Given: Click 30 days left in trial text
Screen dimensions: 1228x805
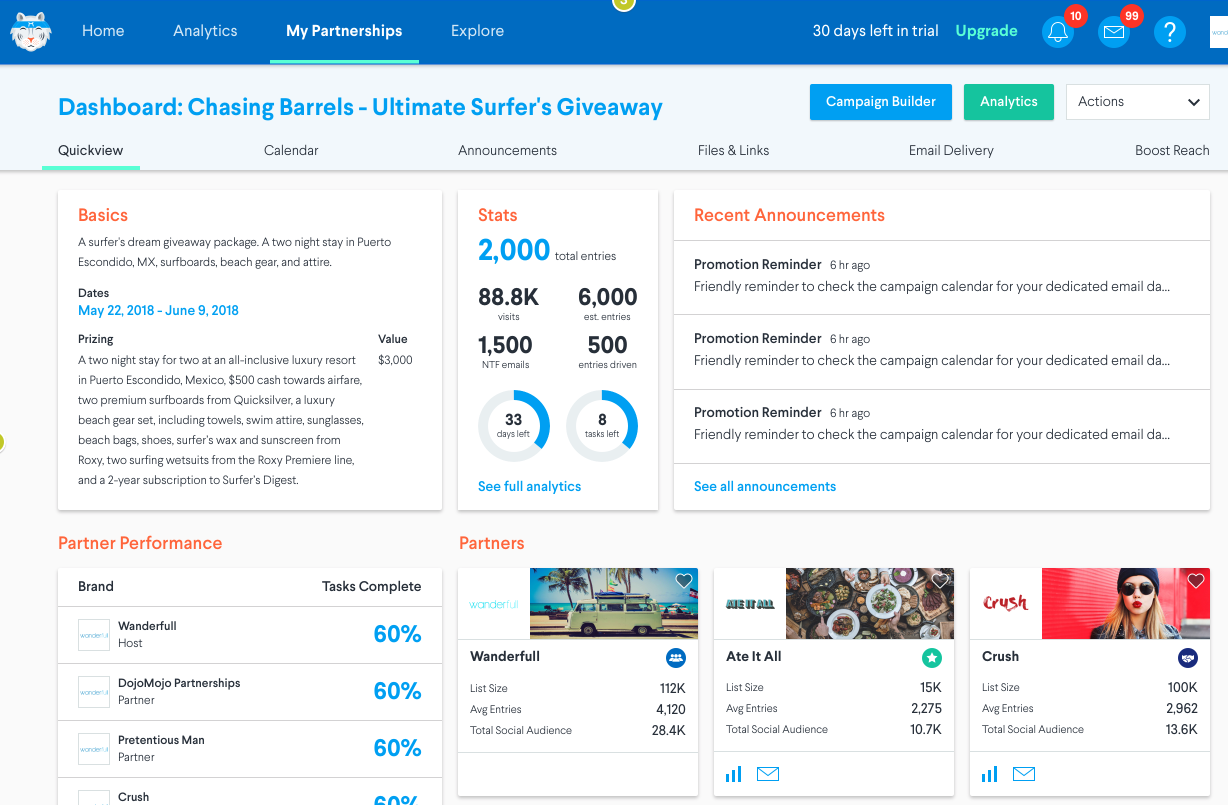Looking at the screenshot, I should click(x=875, y=31).
